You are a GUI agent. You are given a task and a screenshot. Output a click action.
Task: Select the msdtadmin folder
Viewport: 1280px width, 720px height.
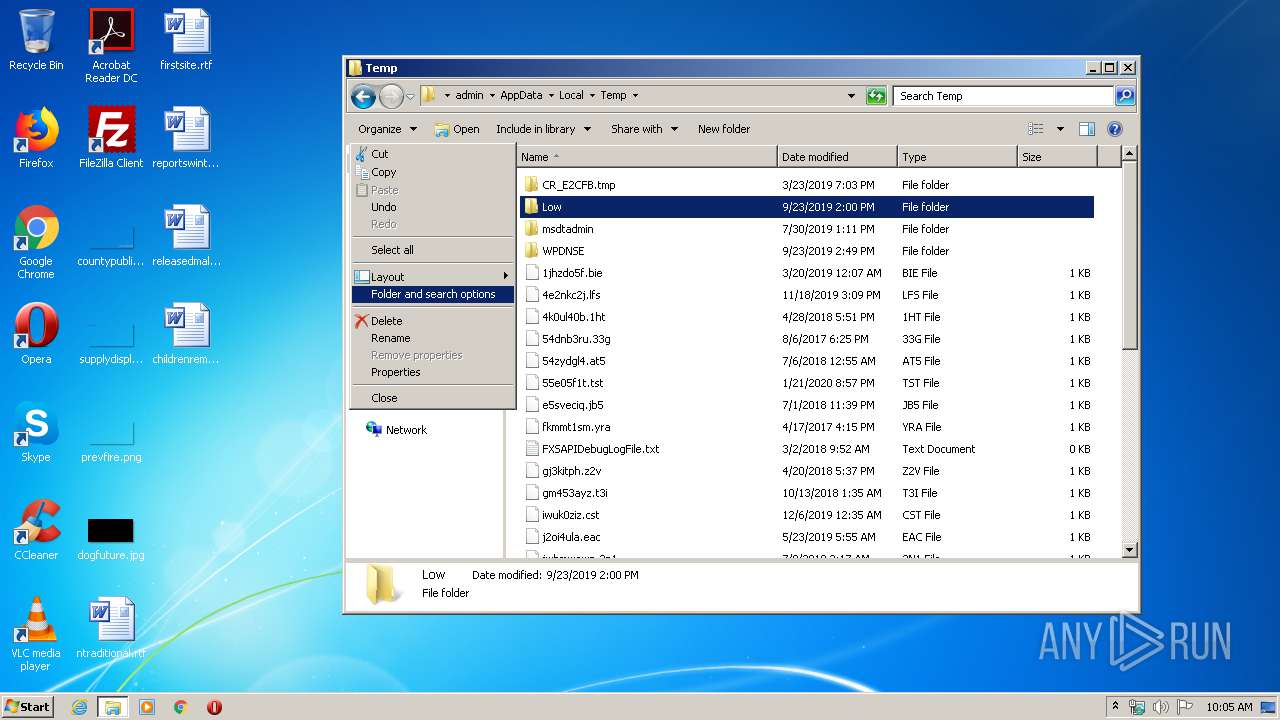[806, 229]
